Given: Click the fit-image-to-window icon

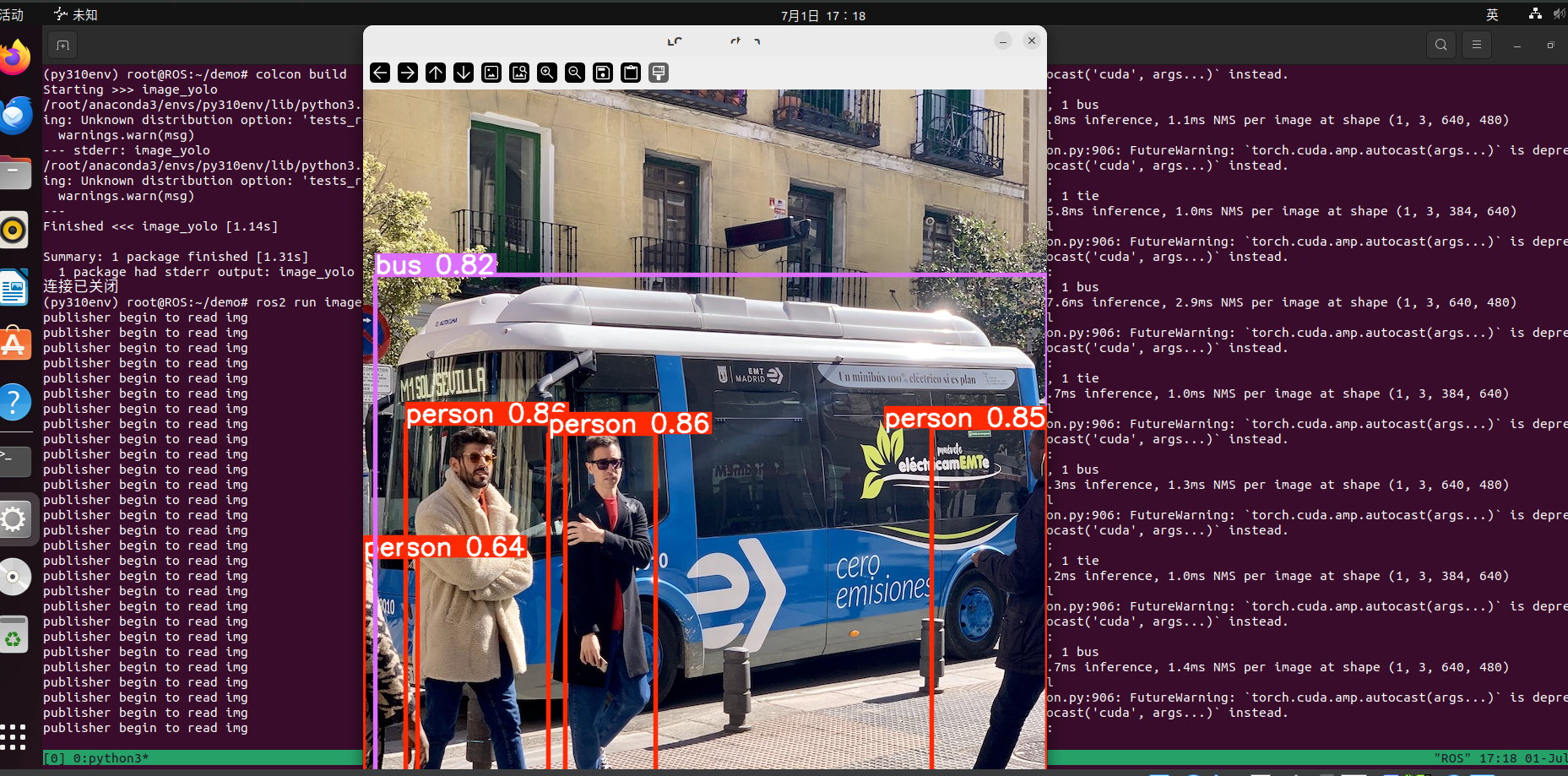Looking at the screenshot, I should point(519,73).
